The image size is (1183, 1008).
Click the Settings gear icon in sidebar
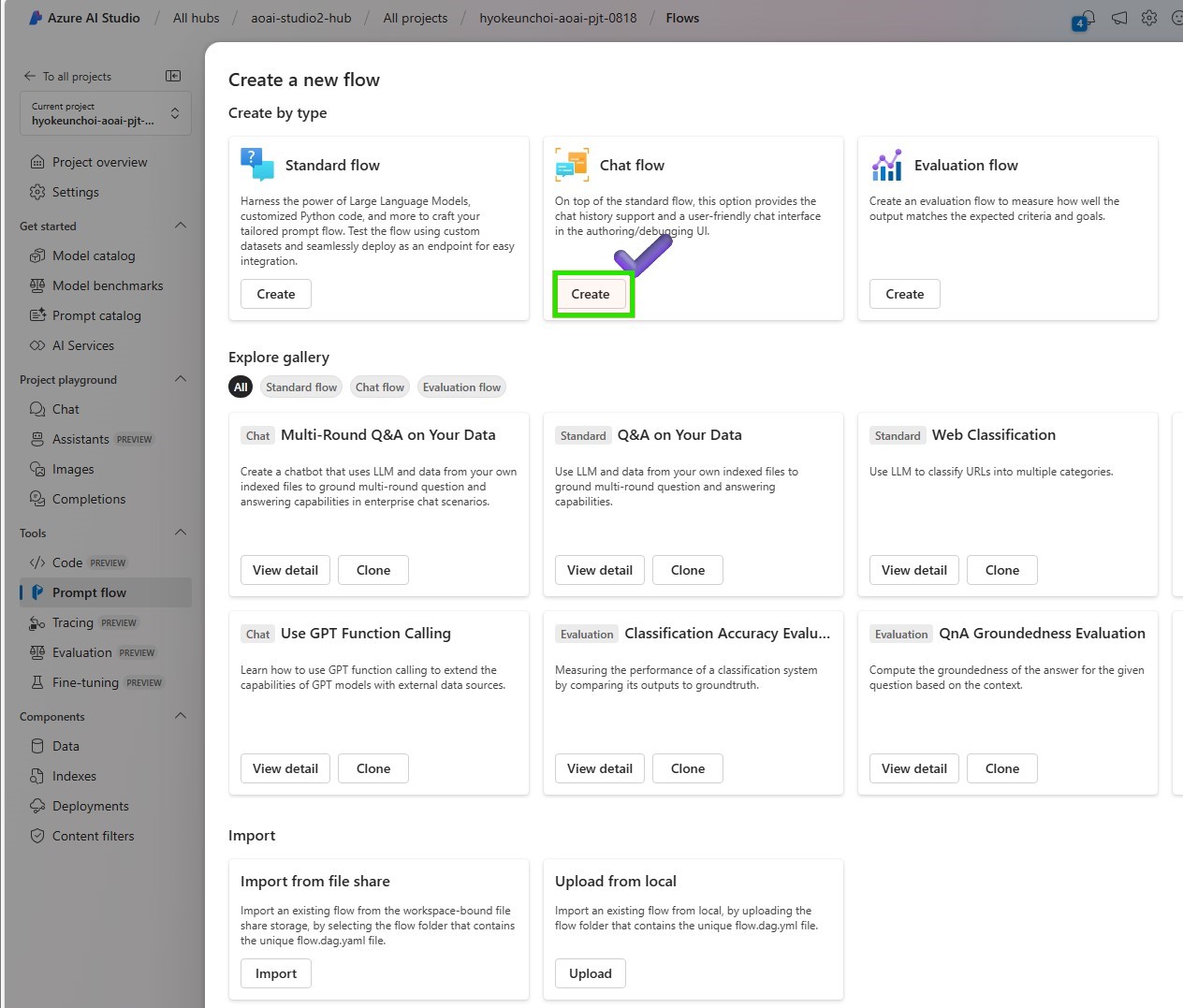[37, 192]
